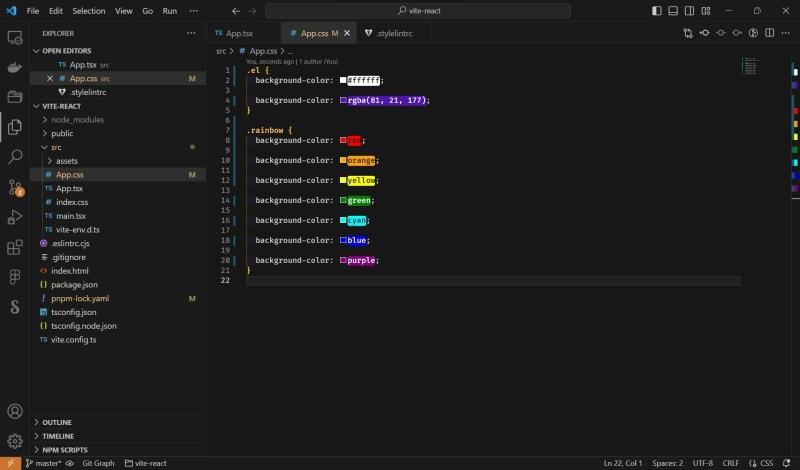Screen dimensions: 800x470
Task: Open the File menu
Action: (x=33, y=11)
